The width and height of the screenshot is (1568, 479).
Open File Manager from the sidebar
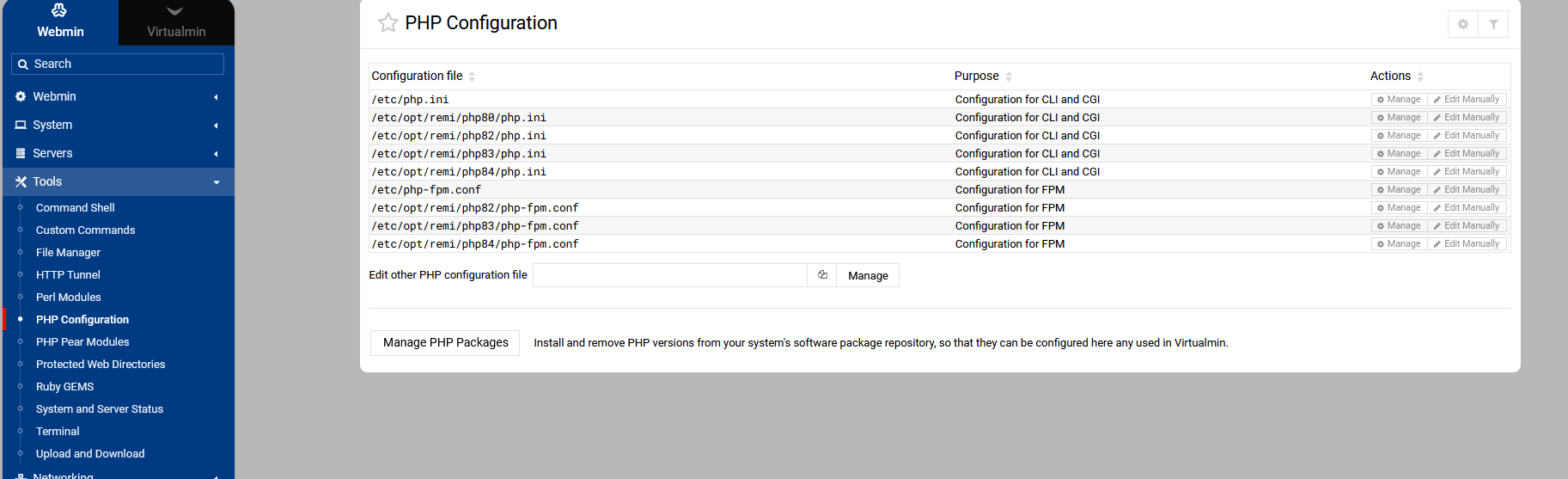point(68,253)
